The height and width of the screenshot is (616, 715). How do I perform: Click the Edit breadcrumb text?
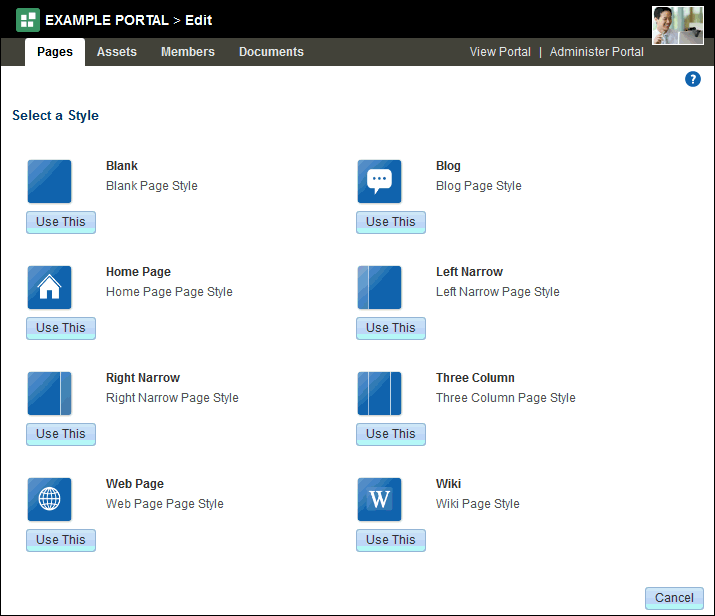pos(199,20)
